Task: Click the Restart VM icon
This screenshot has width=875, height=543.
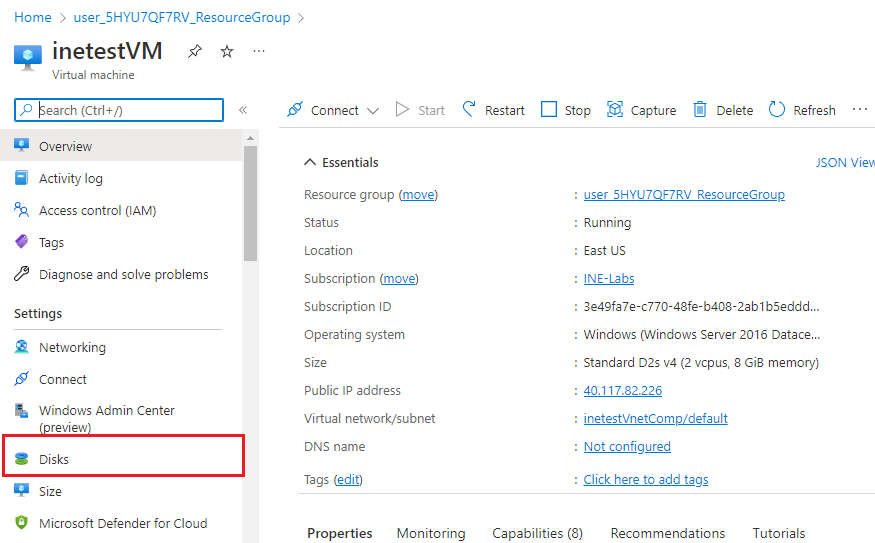Action: 470,110
